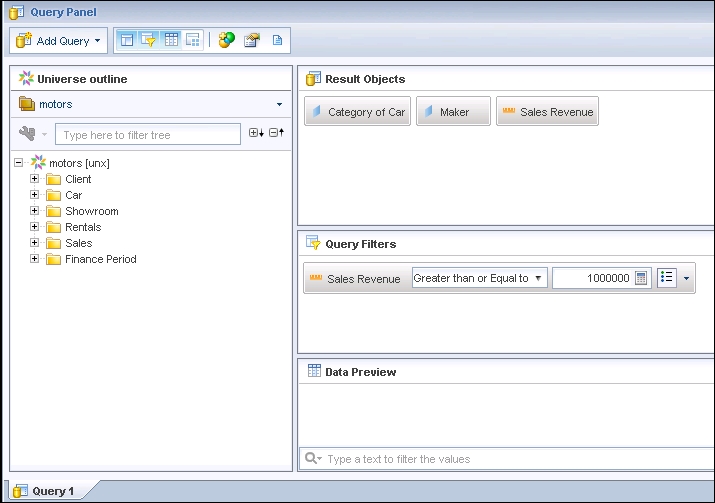Expand the Showroom folder
The height and width of the screenshot is (503, 715).
(34, 210)
